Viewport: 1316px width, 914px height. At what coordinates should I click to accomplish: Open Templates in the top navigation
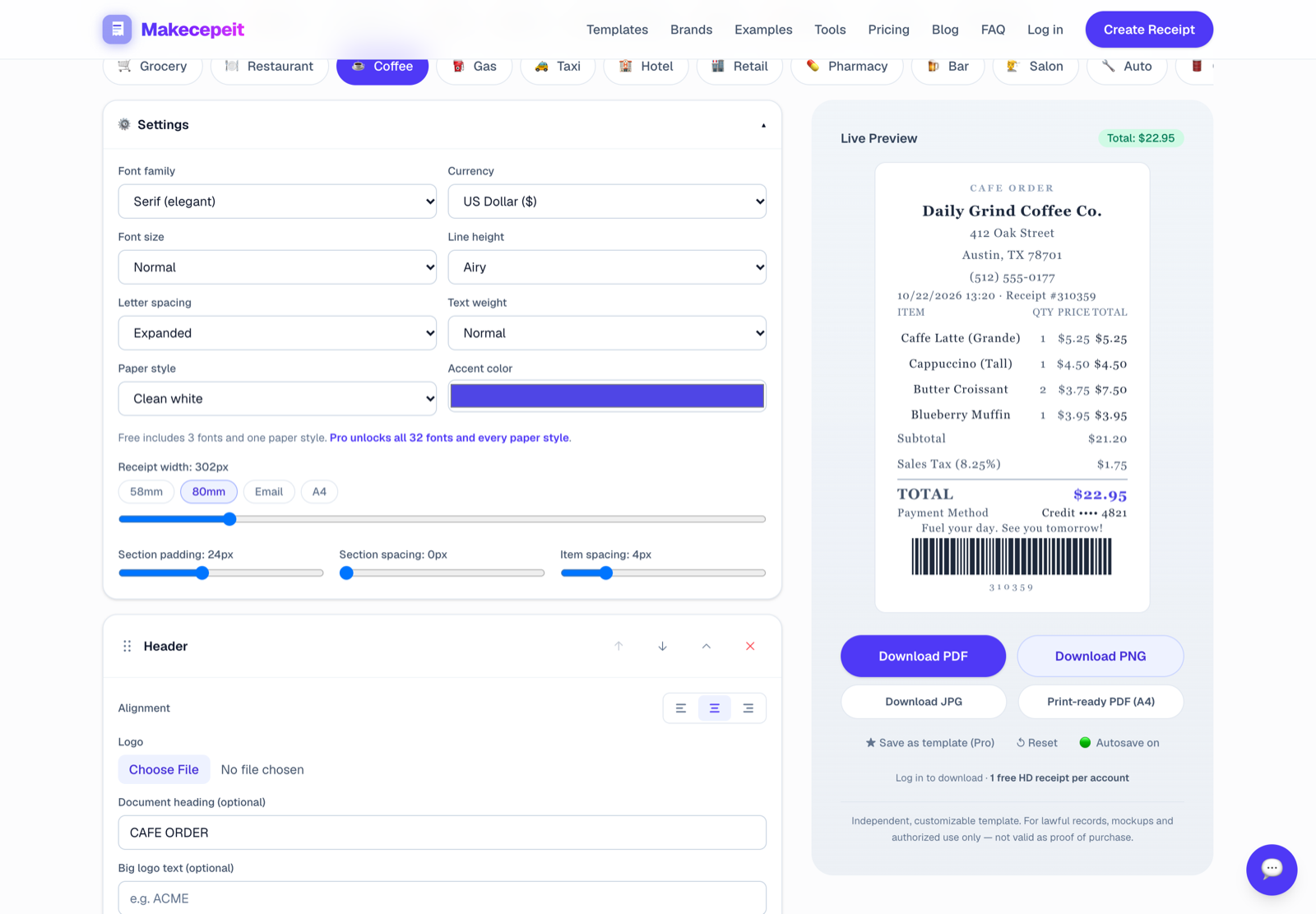(x=617, y=30)
